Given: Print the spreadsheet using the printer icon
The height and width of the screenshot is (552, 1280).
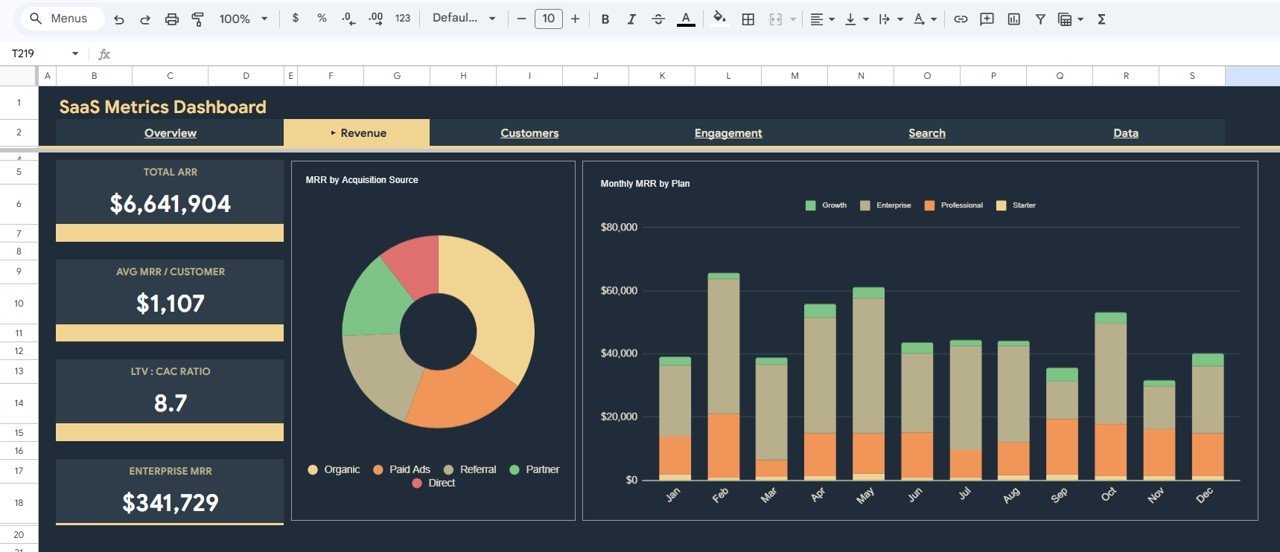Looking at the screenshot, I should click(171, 19).
